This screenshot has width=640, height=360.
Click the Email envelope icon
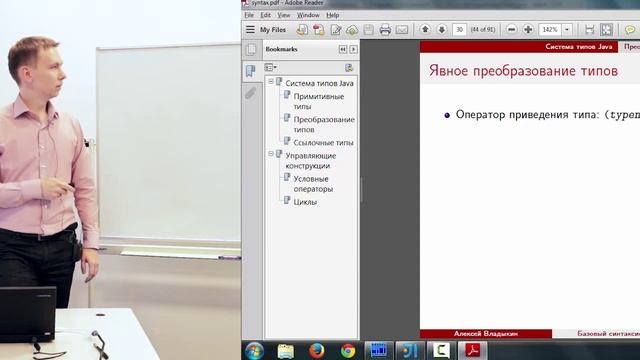[402, 29]
